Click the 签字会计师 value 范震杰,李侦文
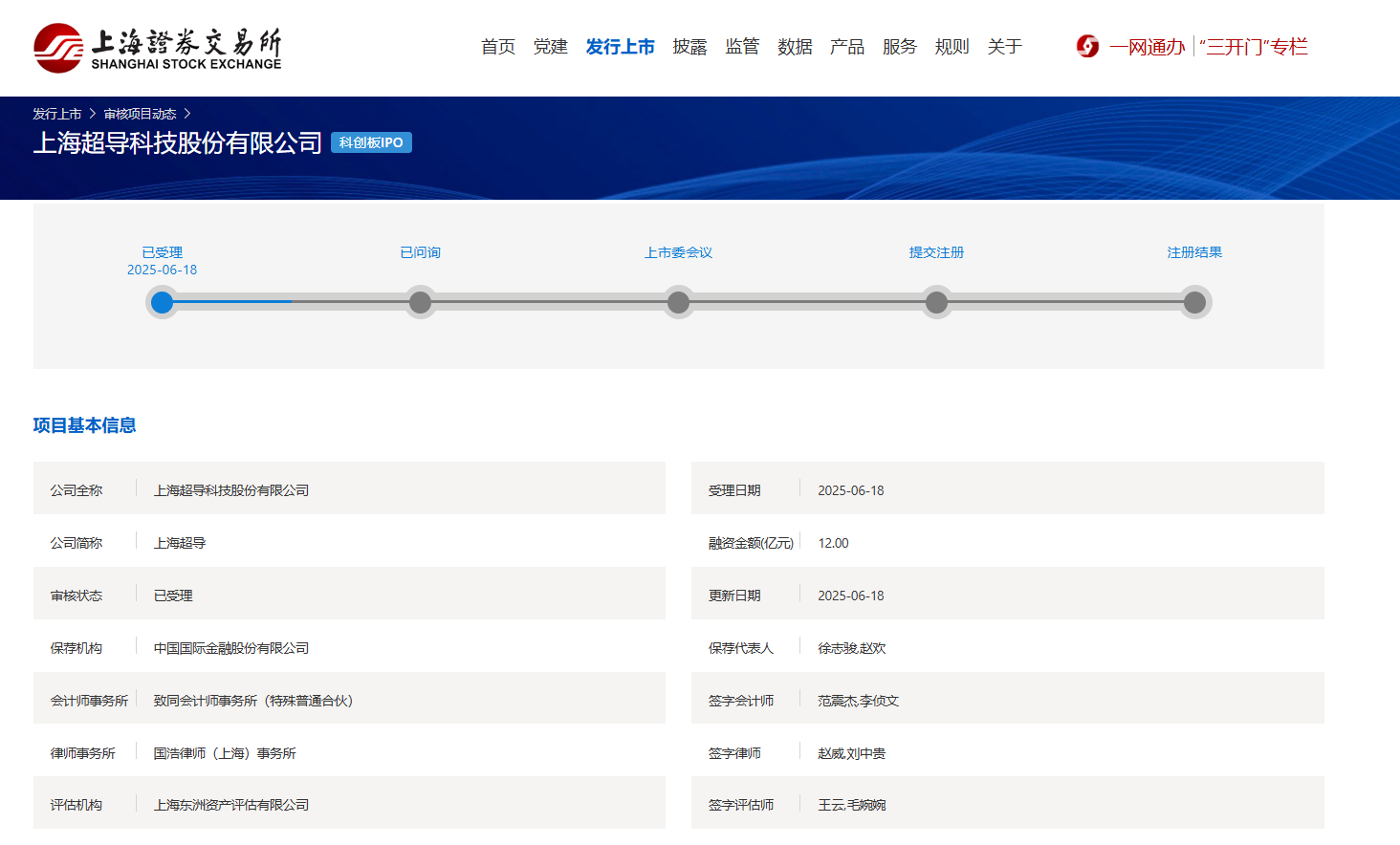Viewport: 1400px width, 845px height. tap(859, 701)
